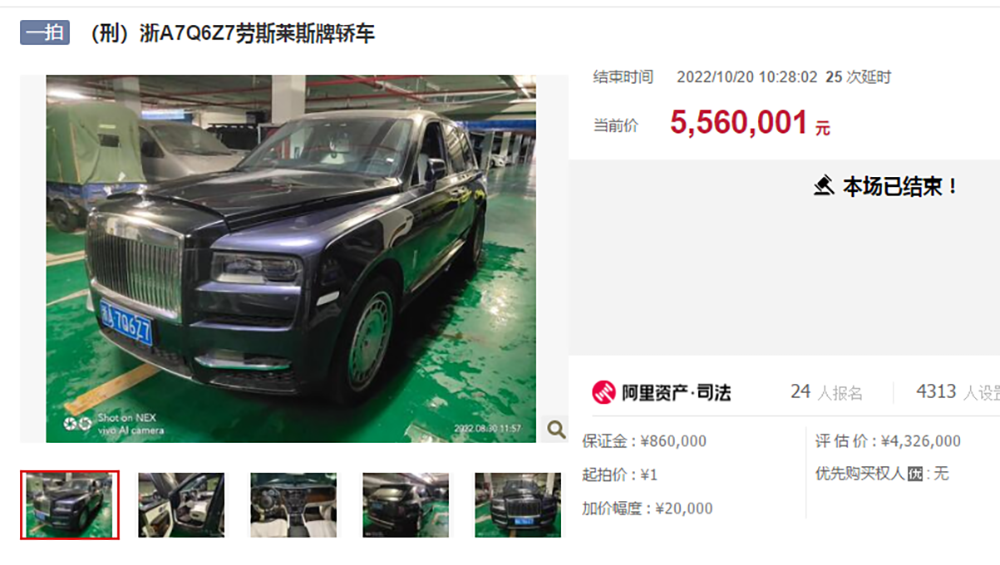Click the red 阿里资产 logo icon
The width and height of the screenshot is (1000, 565).
pos(603,392)
